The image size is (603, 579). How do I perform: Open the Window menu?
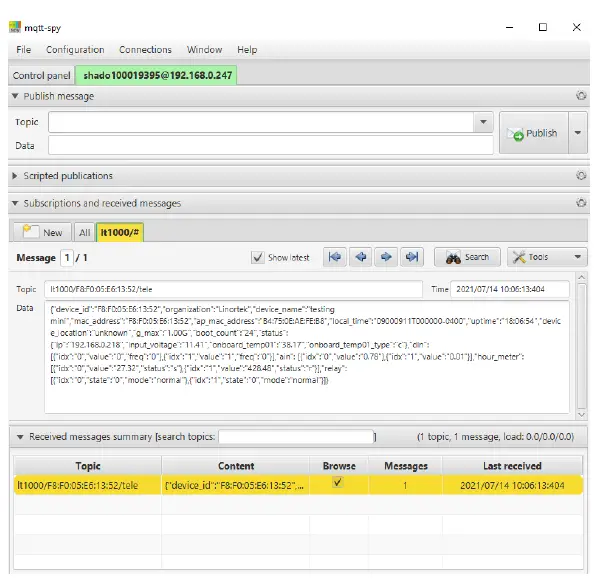[204, 50]
